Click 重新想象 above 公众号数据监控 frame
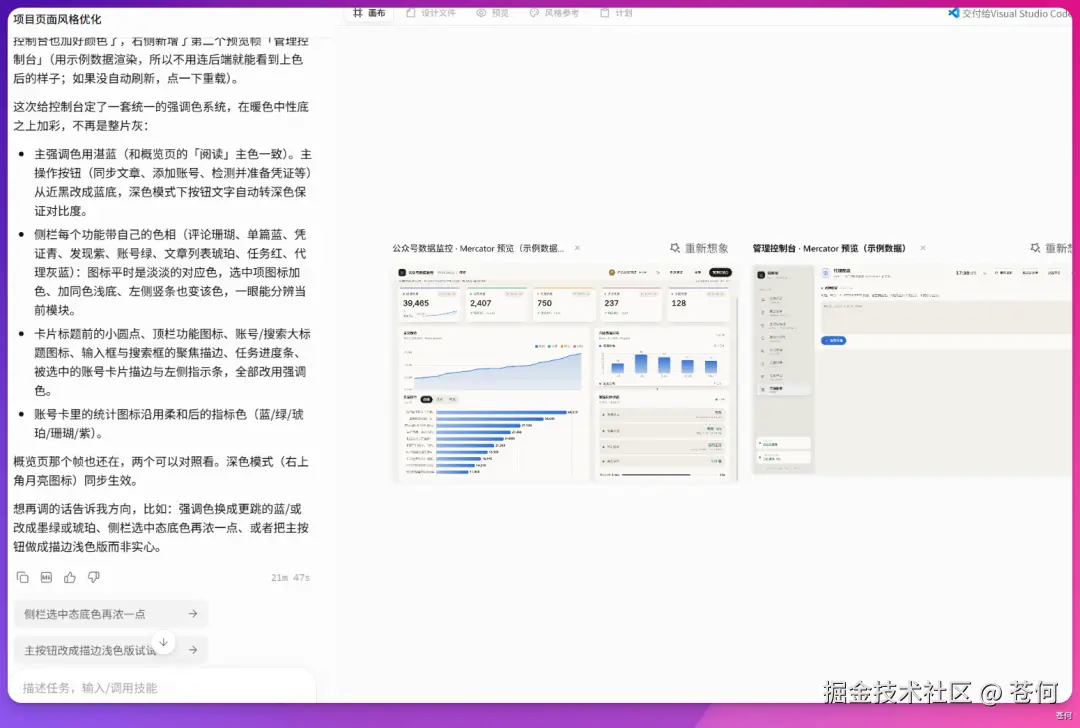 [x=698, y=248]
